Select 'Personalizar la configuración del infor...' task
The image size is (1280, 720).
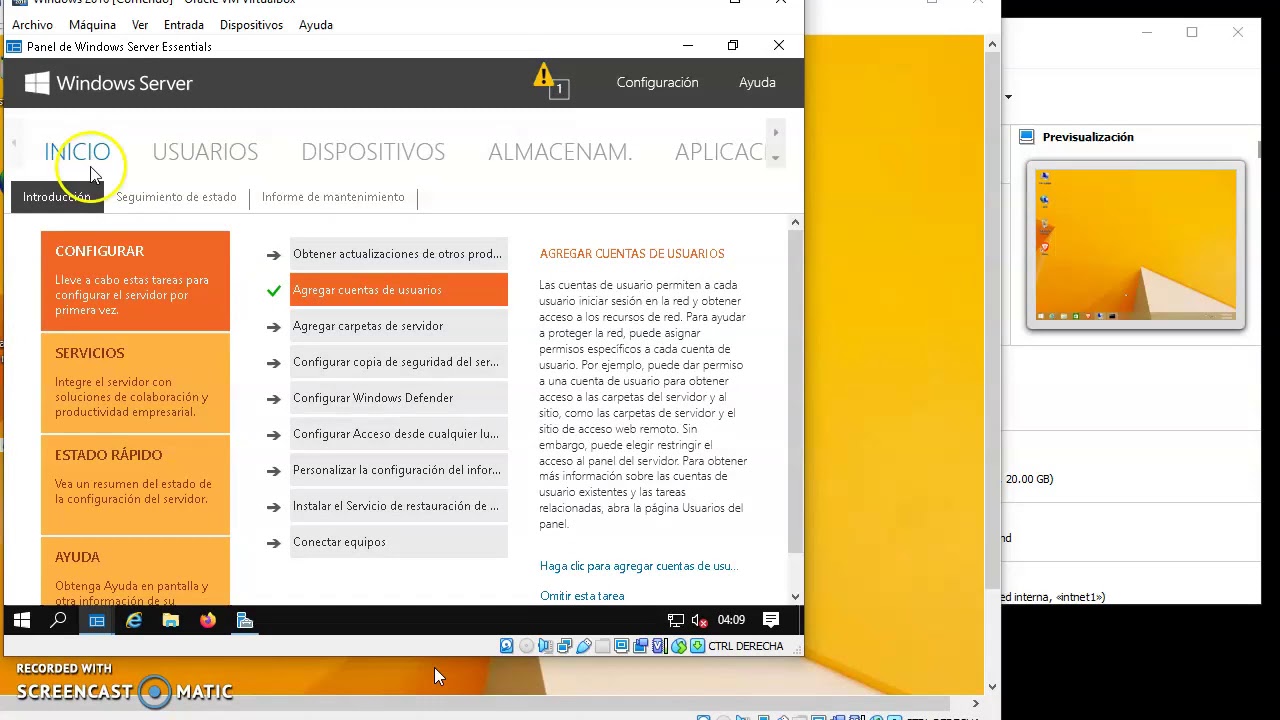399,470
